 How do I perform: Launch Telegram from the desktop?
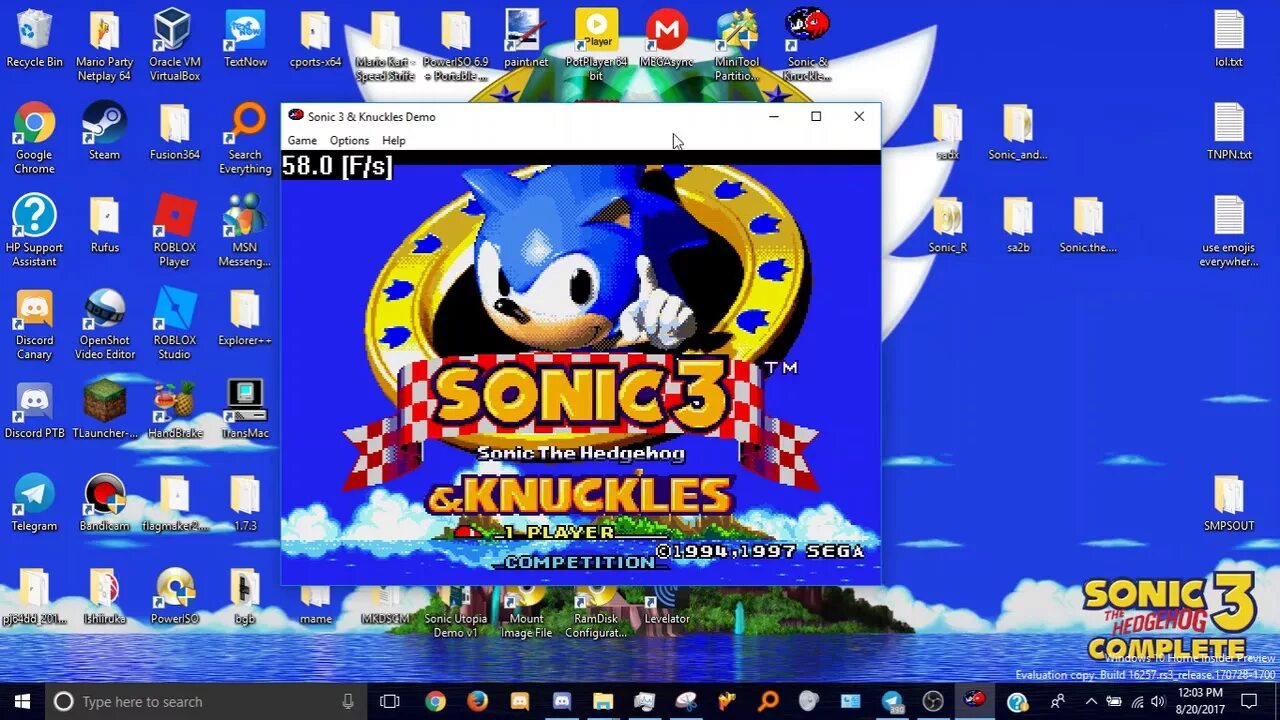(x=34, y=504)
